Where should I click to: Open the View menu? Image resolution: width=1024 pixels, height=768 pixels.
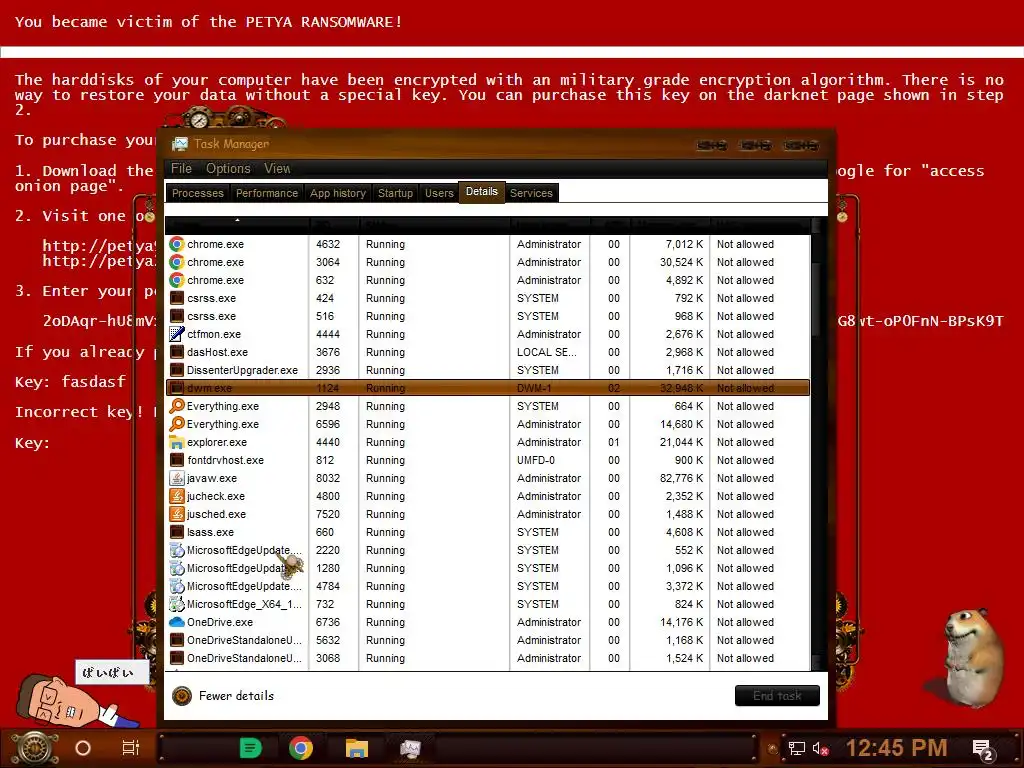(277, 168)
